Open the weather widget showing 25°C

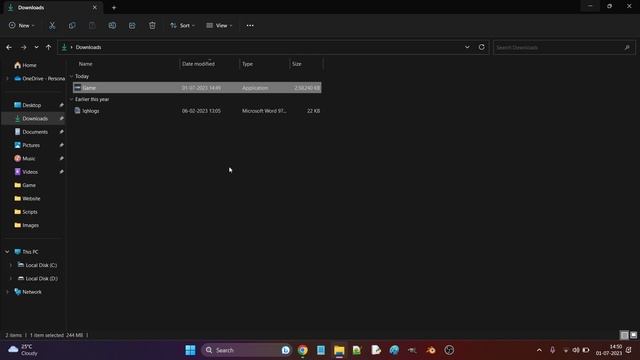click(x=23, y=350)
